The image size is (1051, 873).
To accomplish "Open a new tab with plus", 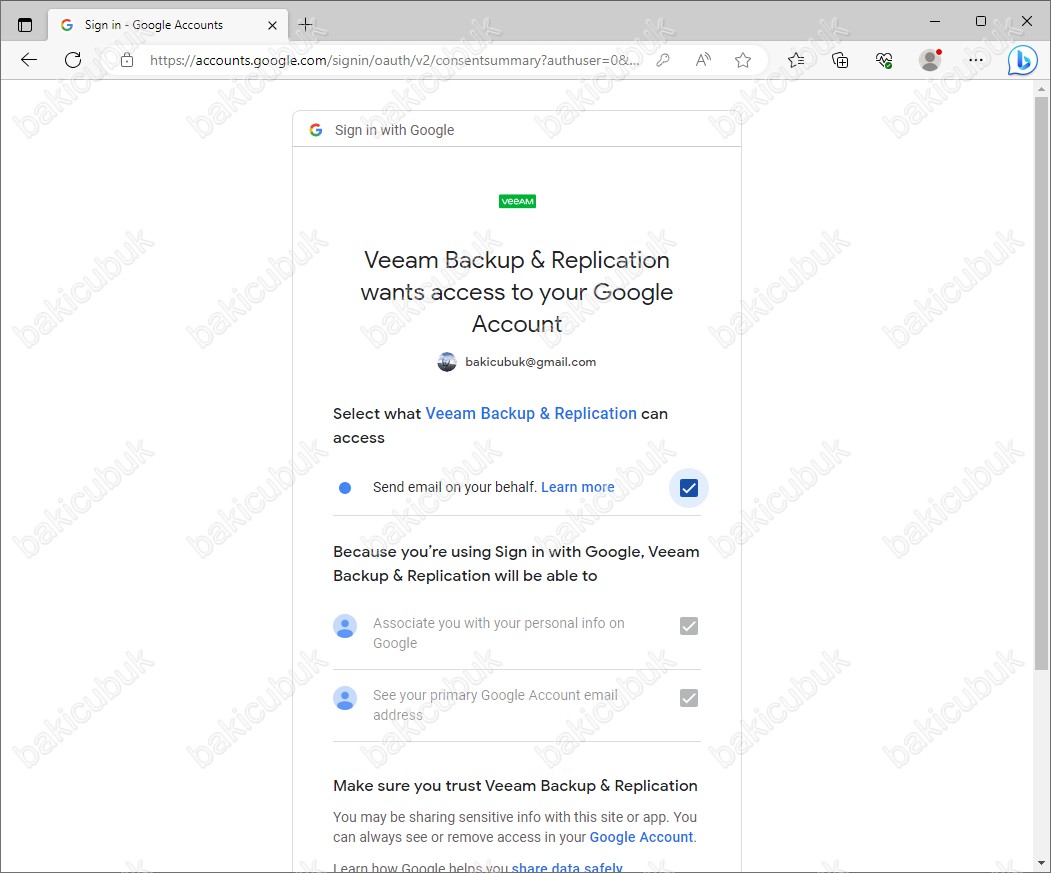I will [305, 25].
